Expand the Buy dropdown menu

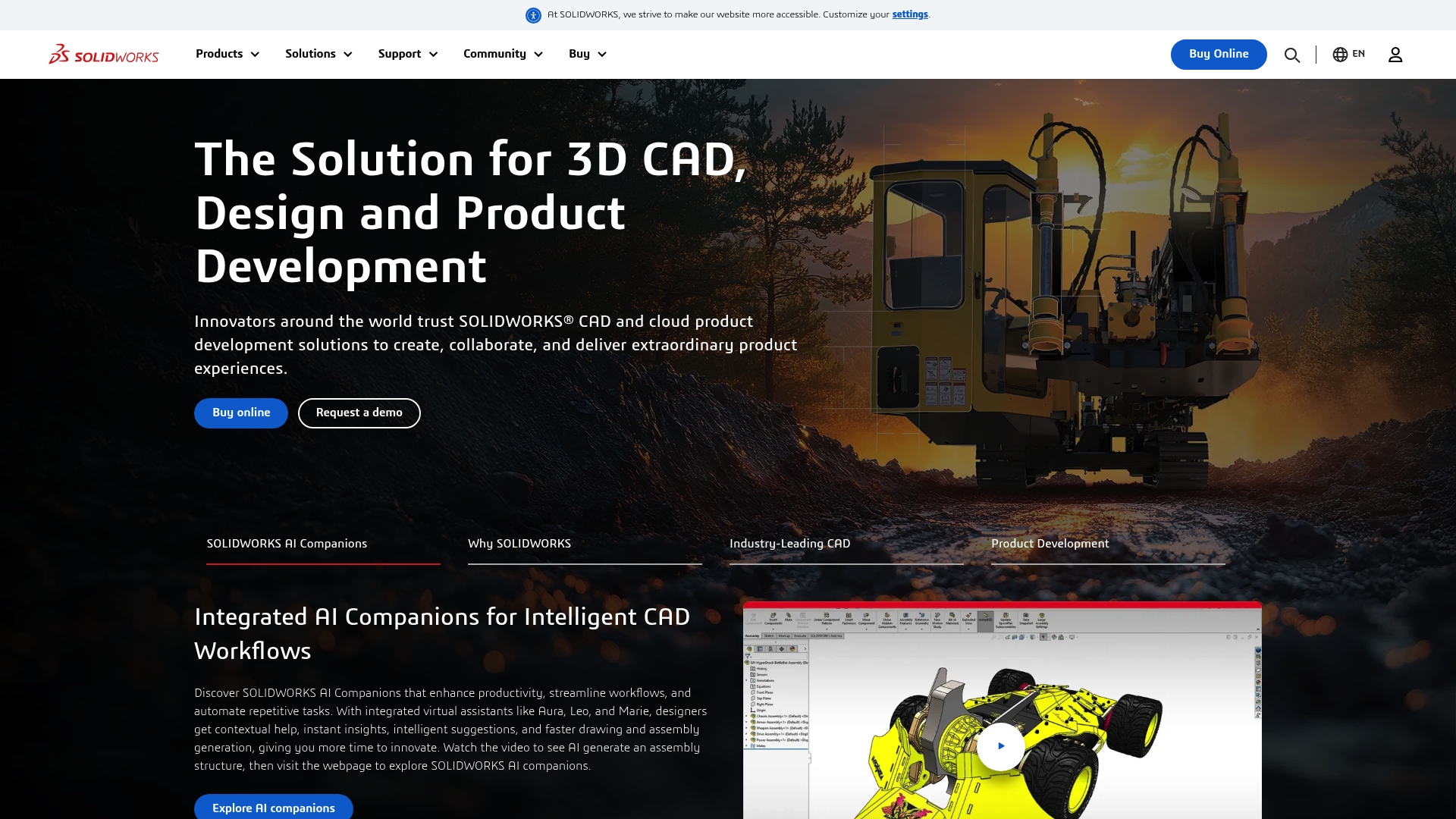click(x=588, y=54)
